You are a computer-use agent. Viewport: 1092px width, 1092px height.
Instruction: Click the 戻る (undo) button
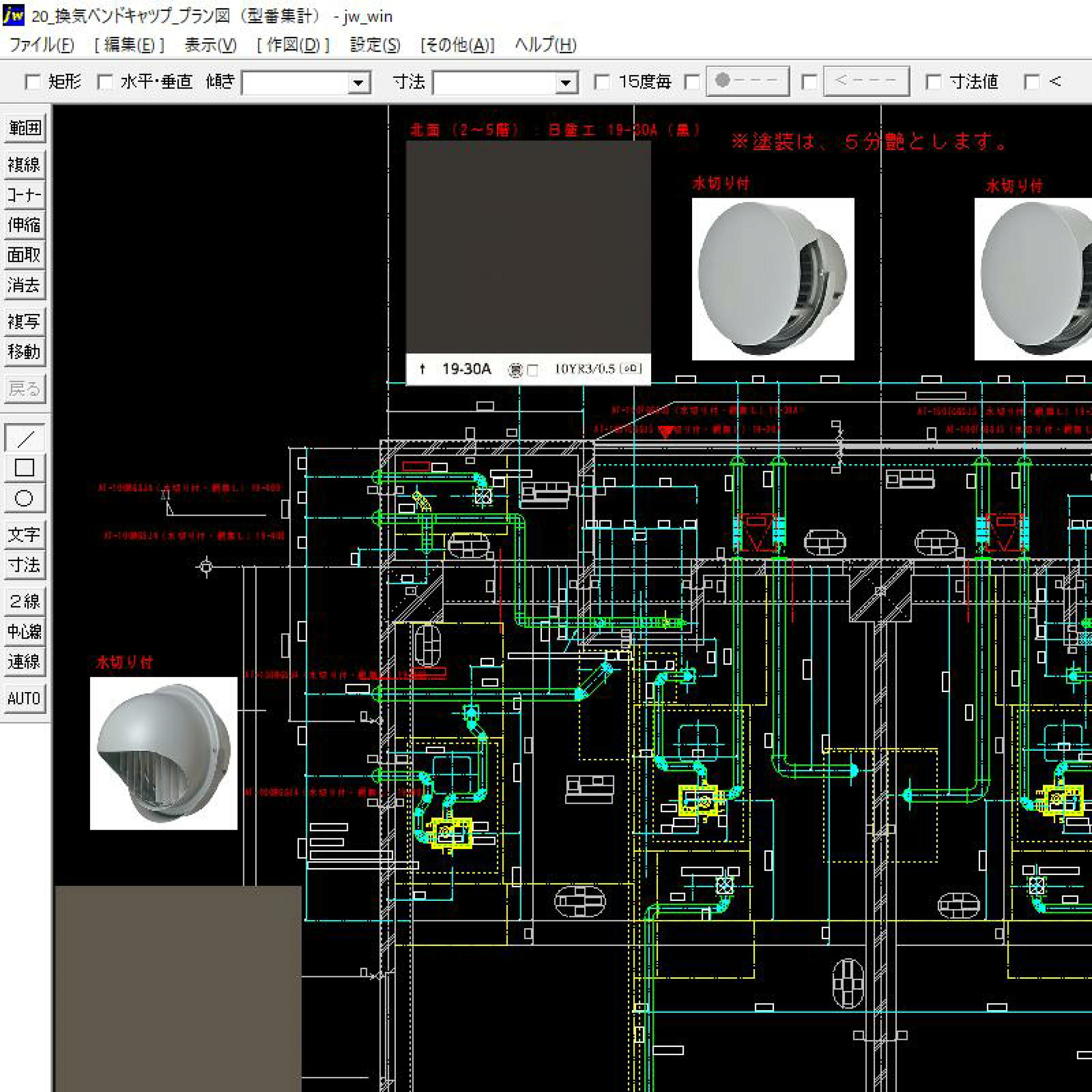[25, 388]
